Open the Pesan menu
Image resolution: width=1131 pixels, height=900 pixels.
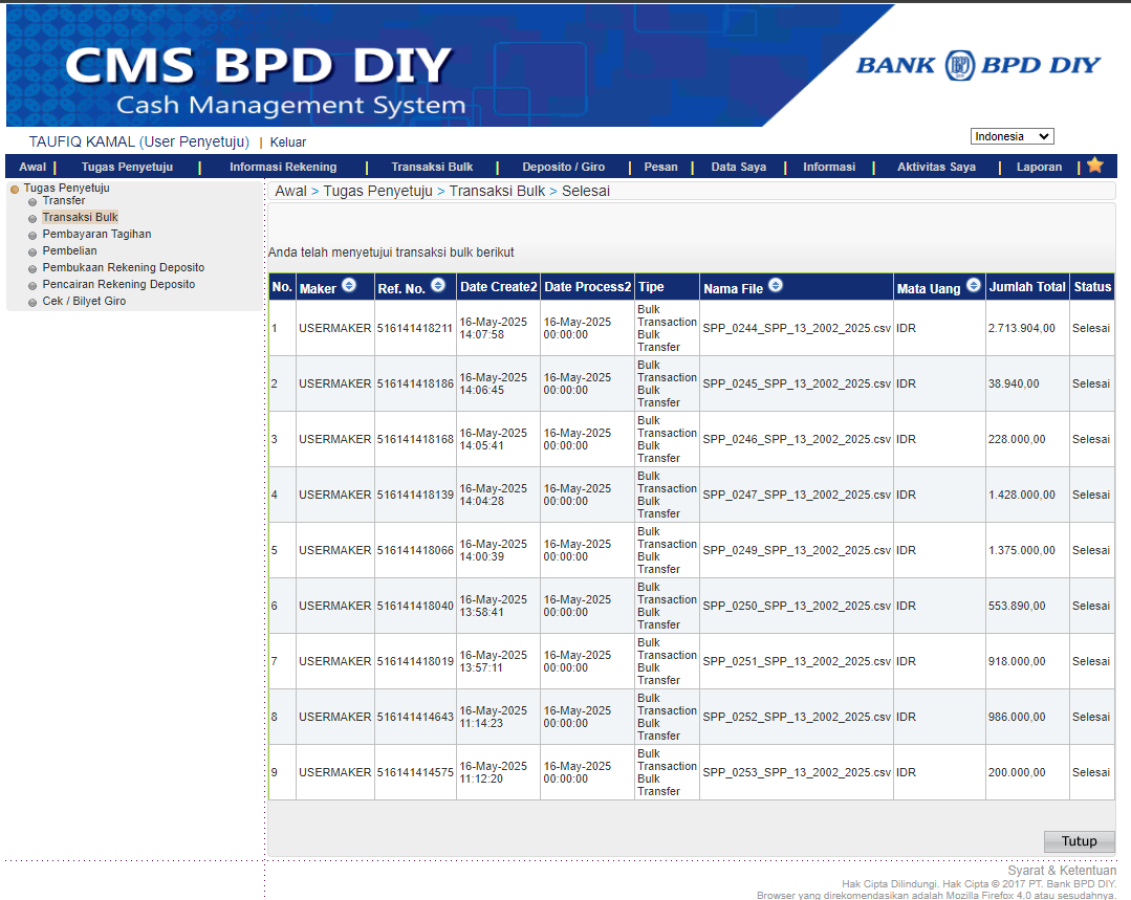[661, 167]
